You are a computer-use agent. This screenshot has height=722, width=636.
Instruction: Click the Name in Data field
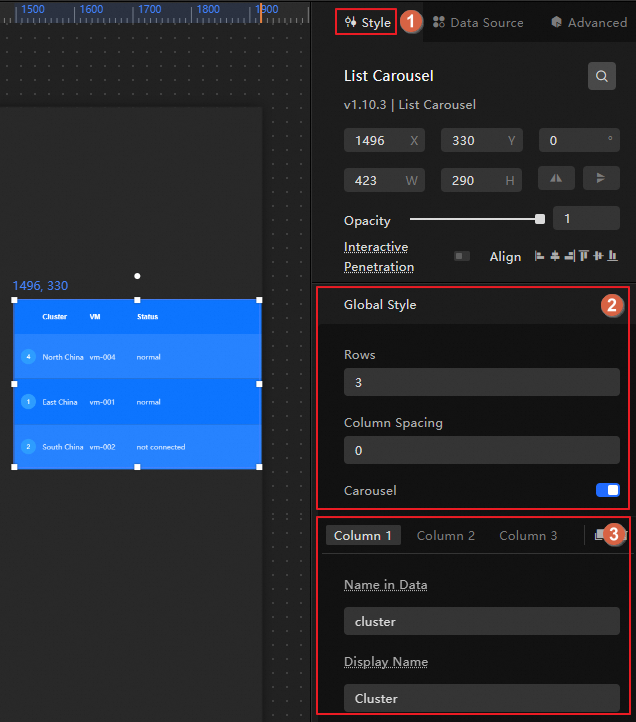tap(482, 621)
